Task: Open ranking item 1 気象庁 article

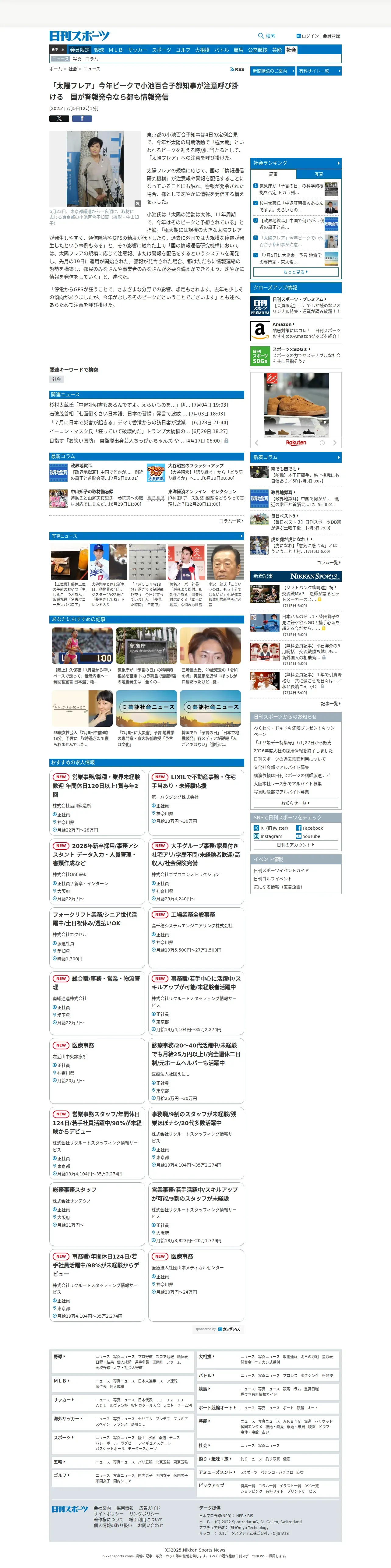Action: click(x=295, y=189)
